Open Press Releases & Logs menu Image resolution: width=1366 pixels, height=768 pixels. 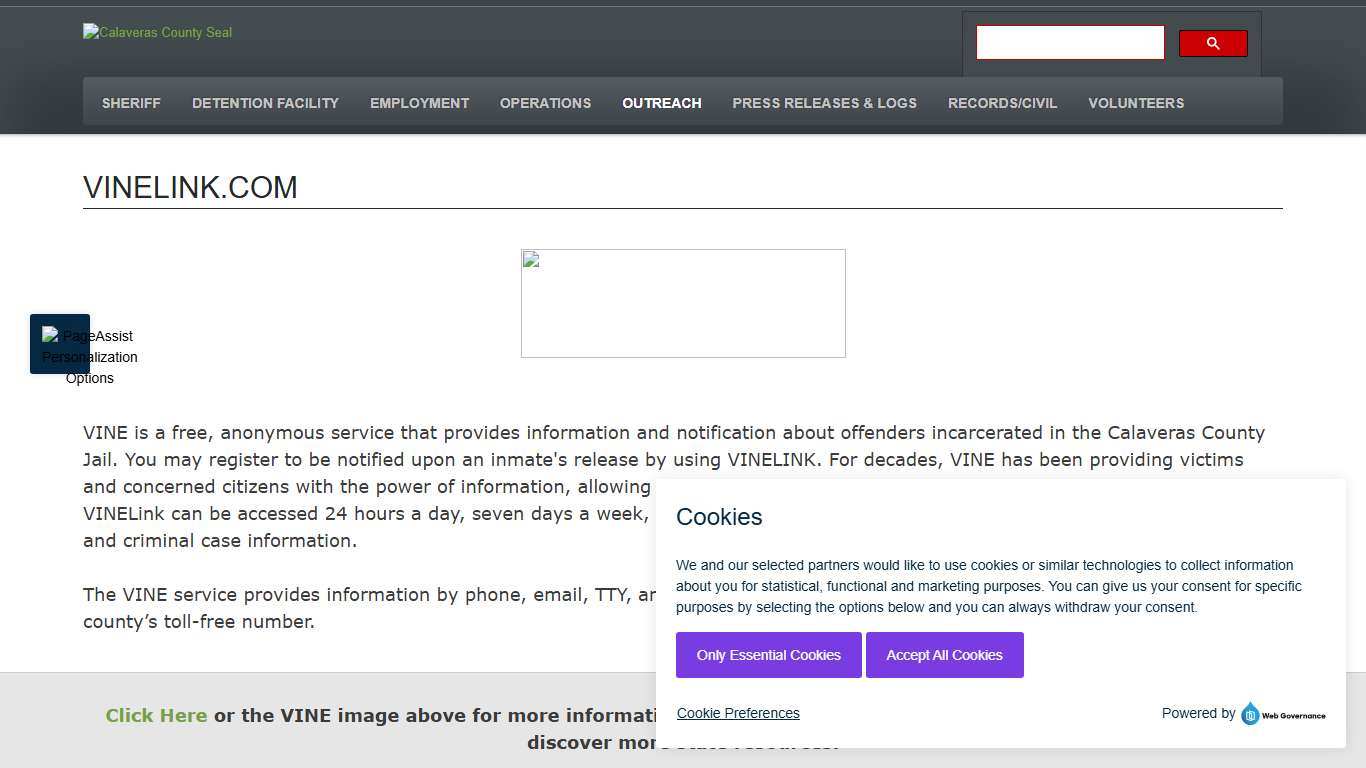tap(824, 103)
